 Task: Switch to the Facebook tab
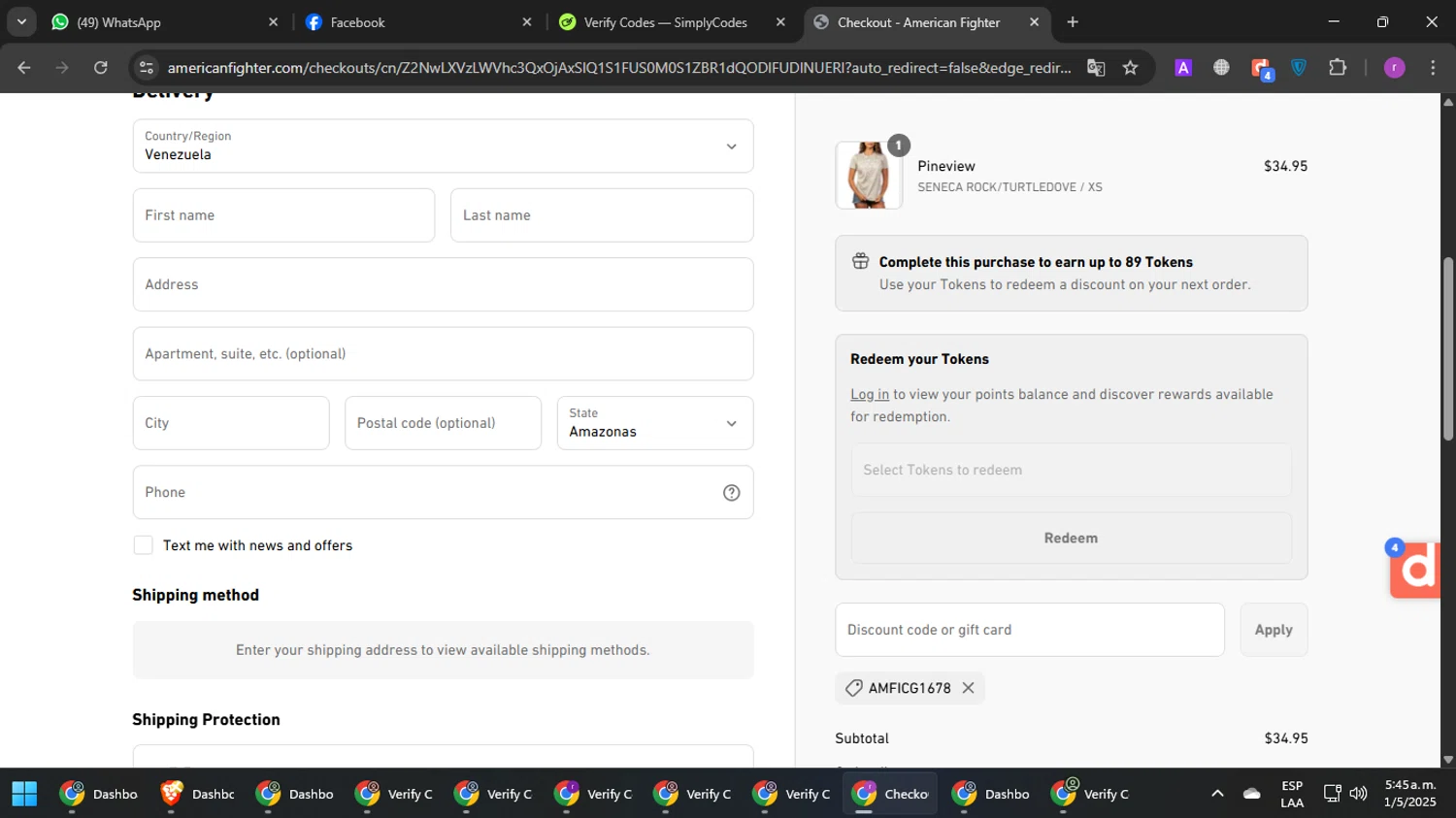pyautogui.click(x=417, y=22)
